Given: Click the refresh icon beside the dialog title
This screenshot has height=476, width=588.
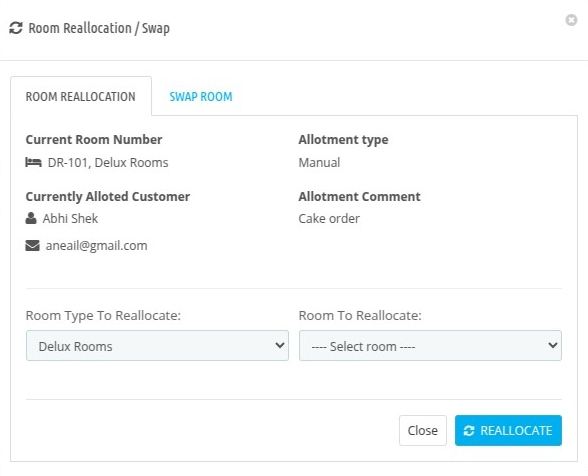Looking at the screenshot, I should click(16, 28).
